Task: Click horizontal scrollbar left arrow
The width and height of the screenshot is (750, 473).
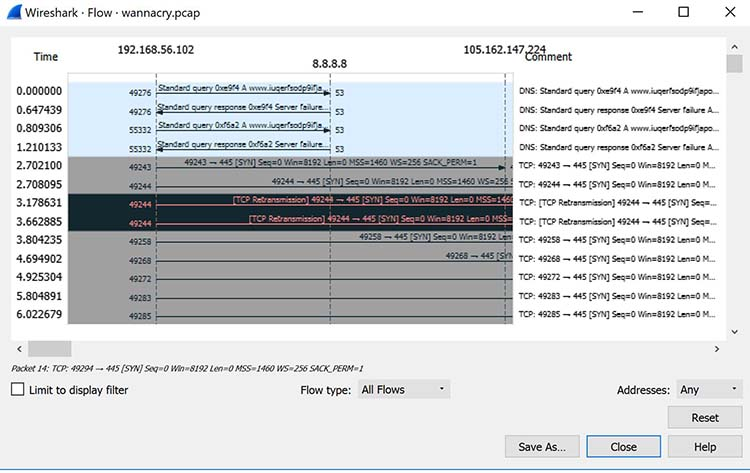Action: (19, 349)
